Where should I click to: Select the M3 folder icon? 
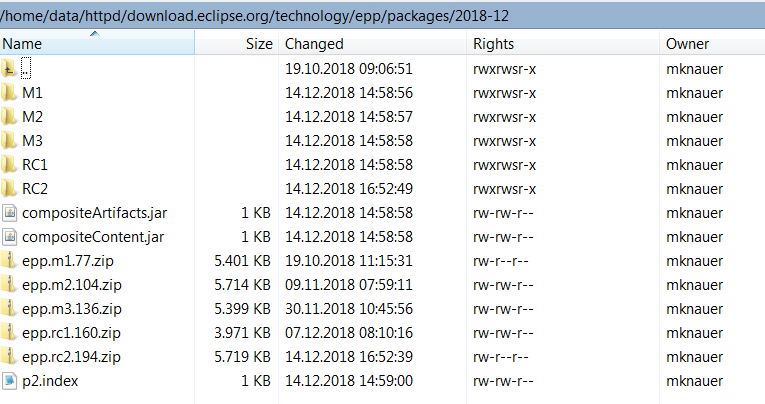click(10, 141)
